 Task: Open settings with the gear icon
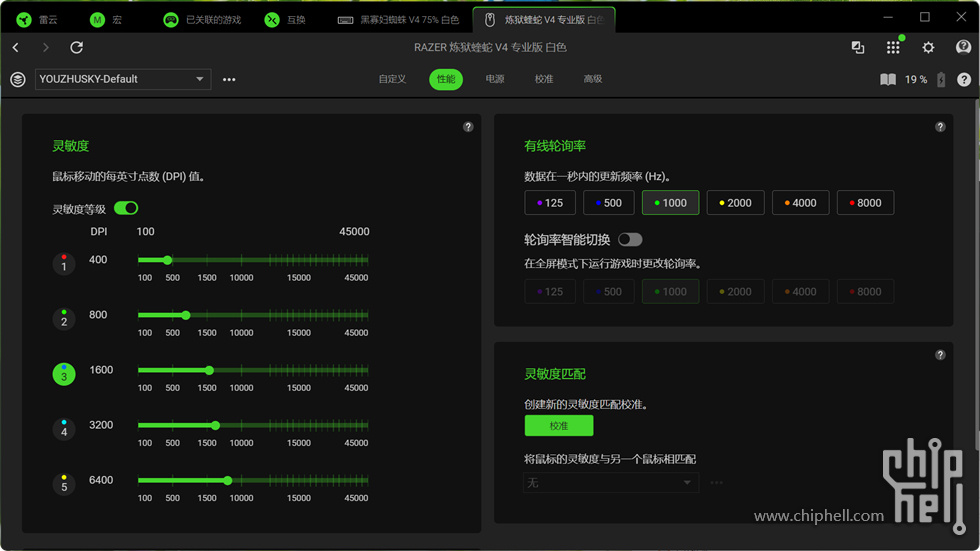[x=928, y=47]
